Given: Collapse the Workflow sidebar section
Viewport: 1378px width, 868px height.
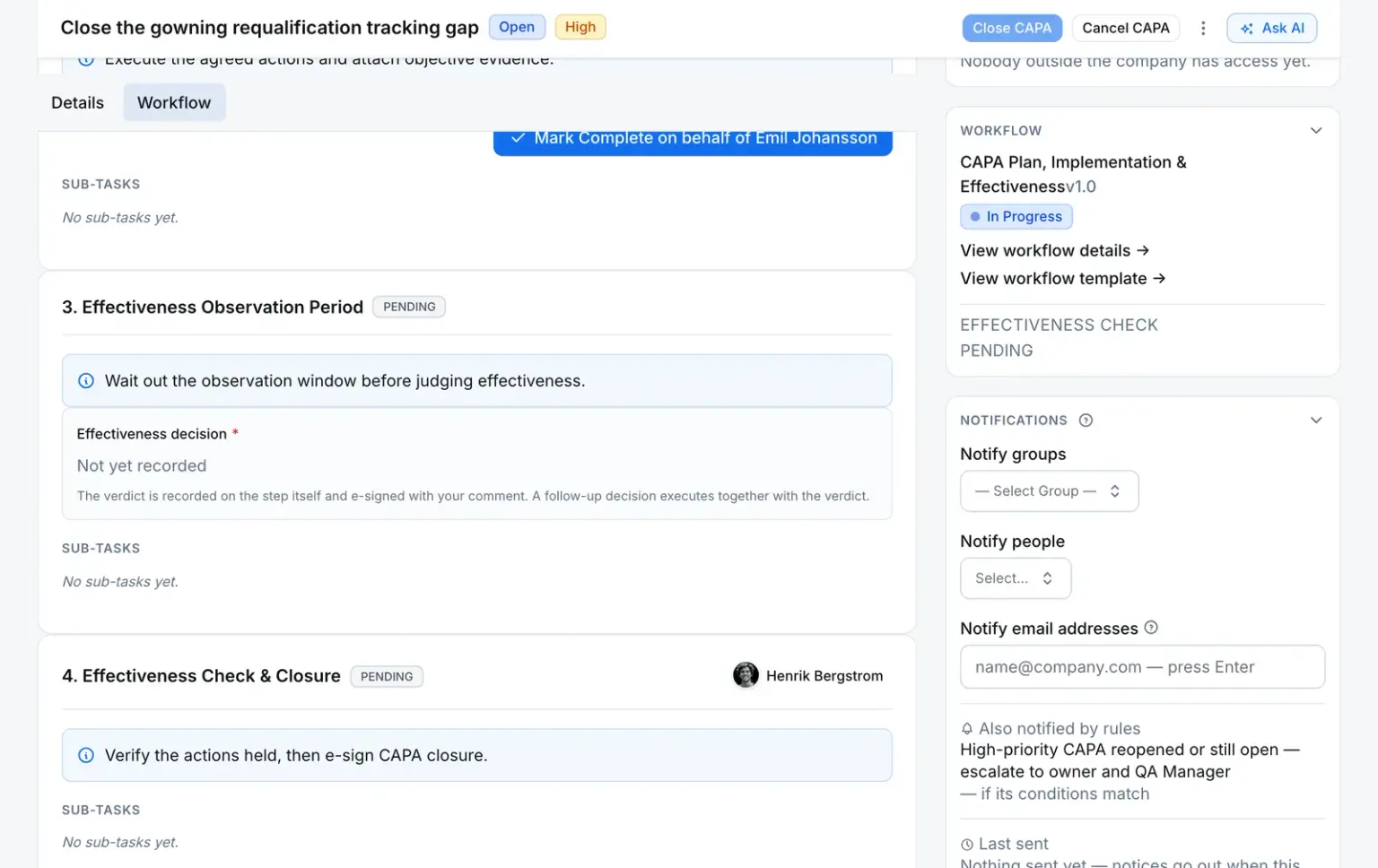Looking at the screenshot, I should 1316,131.
